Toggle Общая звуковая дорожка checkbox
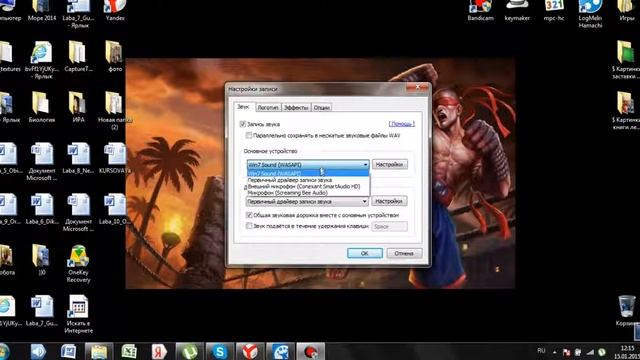Screen dimensions: 640x360 (249, 215)
